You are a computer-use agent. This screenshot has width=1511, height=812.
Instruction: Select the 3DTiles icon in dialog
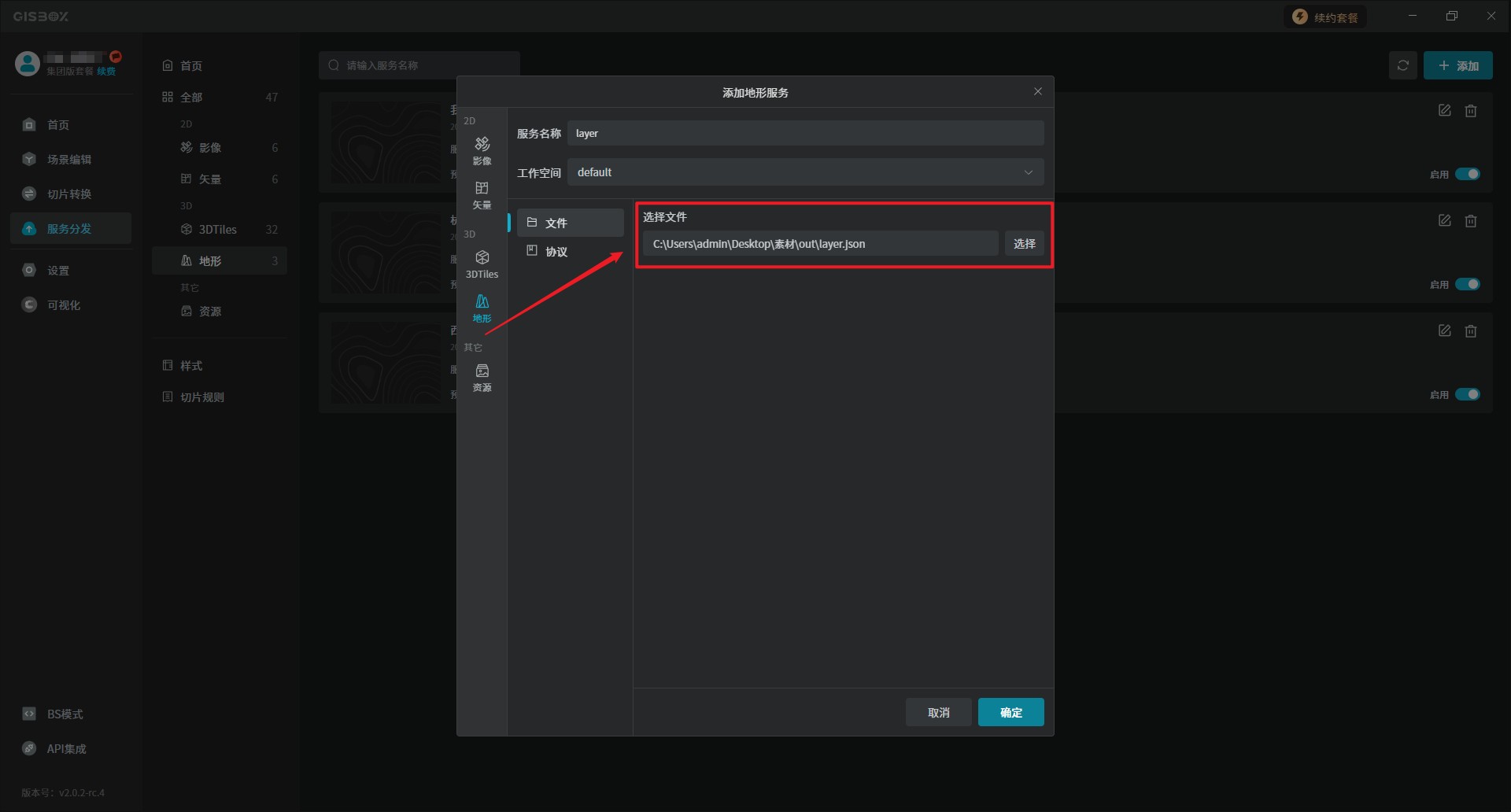tap(482, 264)
